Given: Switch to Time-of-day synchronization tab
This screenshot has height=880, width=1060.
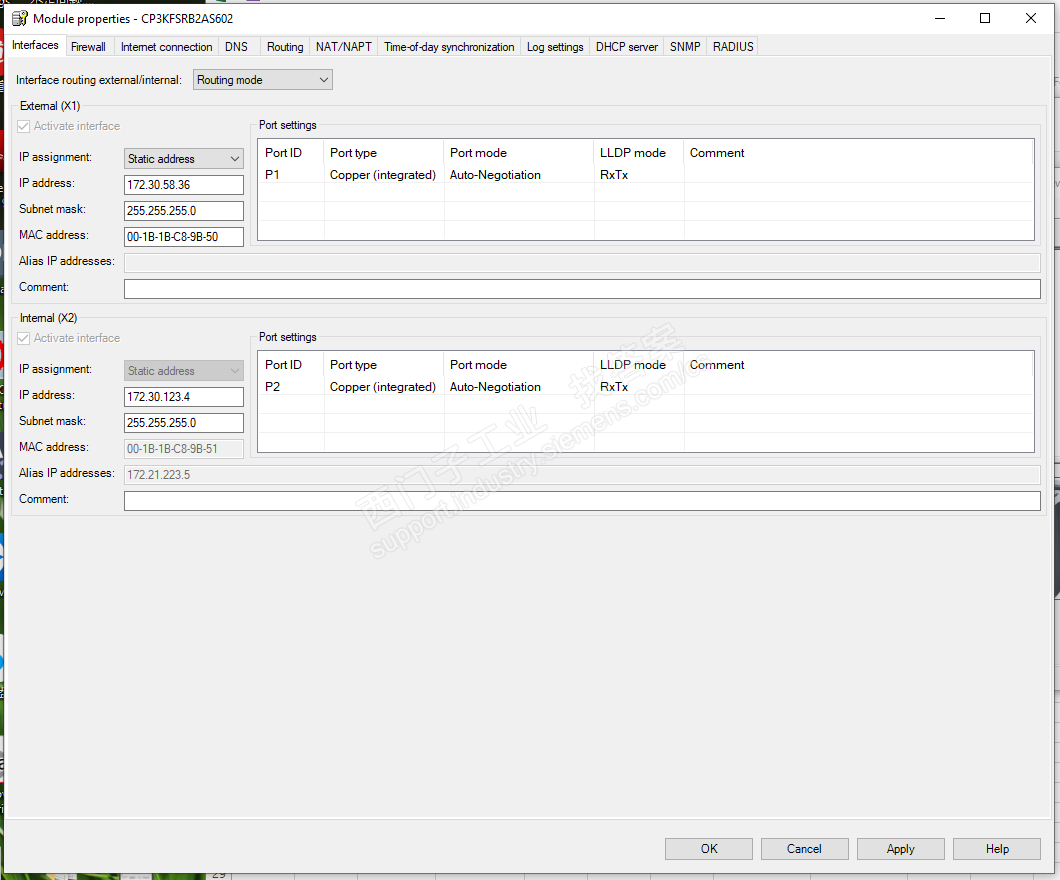Looking at the screenshot, I should [x=449, y=47].
